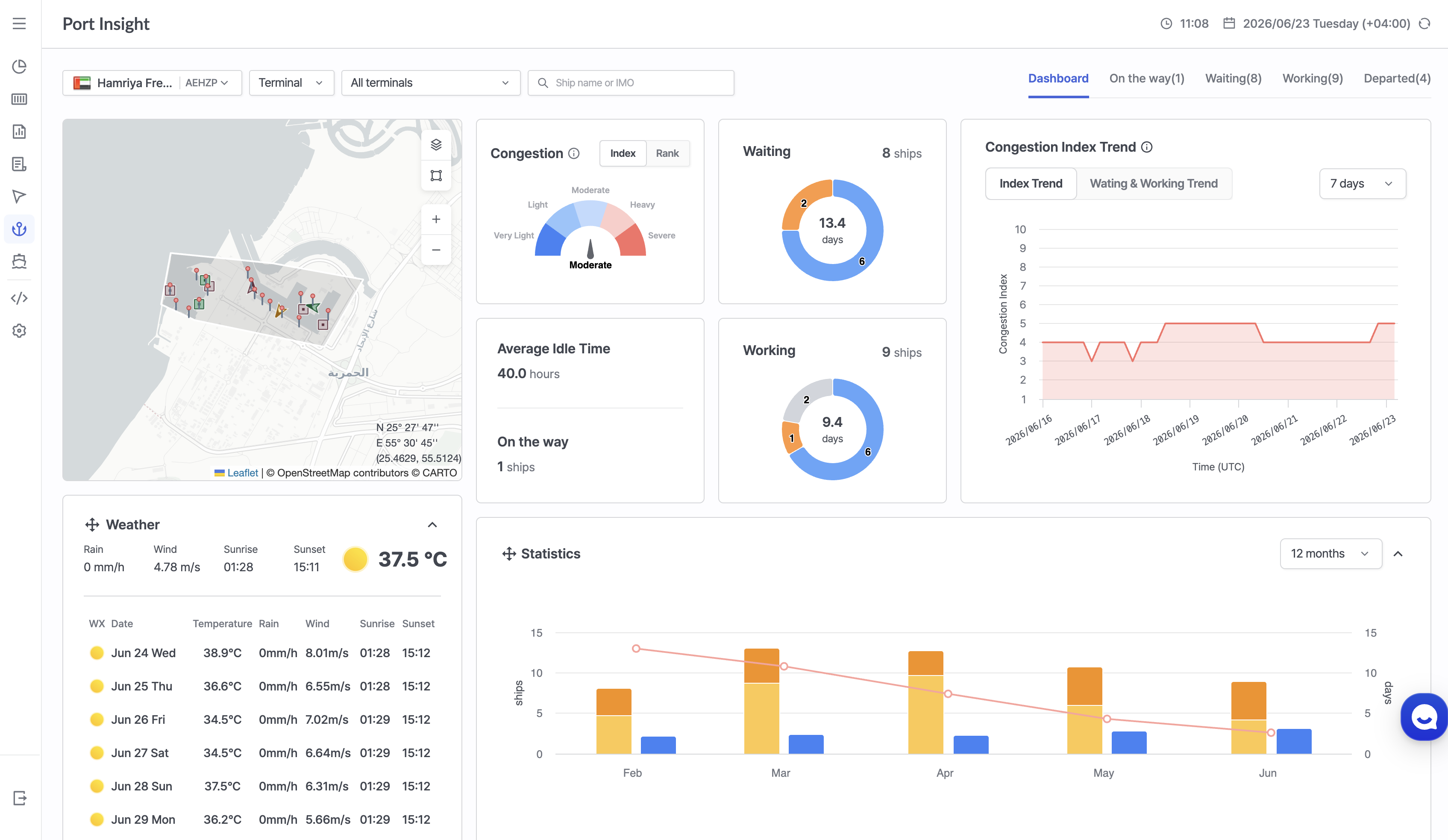1448x840 pixels.
Task: Switch to the Dashboard tab
Action: (x=1058, y=79)
